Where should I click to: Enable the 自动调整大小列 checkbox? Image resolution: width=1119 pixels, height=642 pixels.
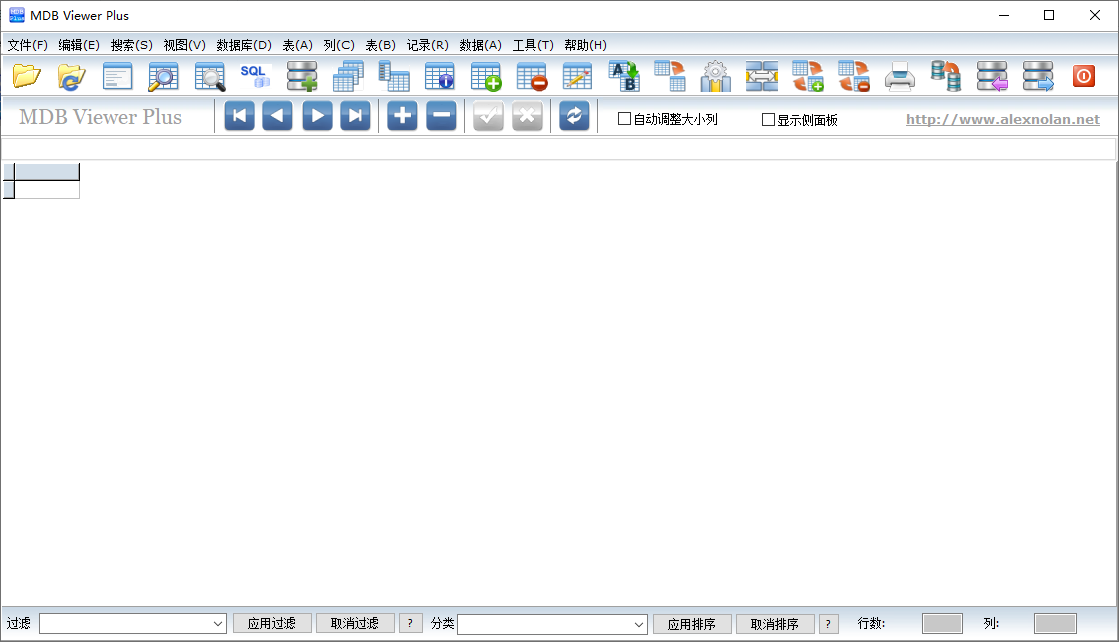pyautogui.click(x=625, y=119)
